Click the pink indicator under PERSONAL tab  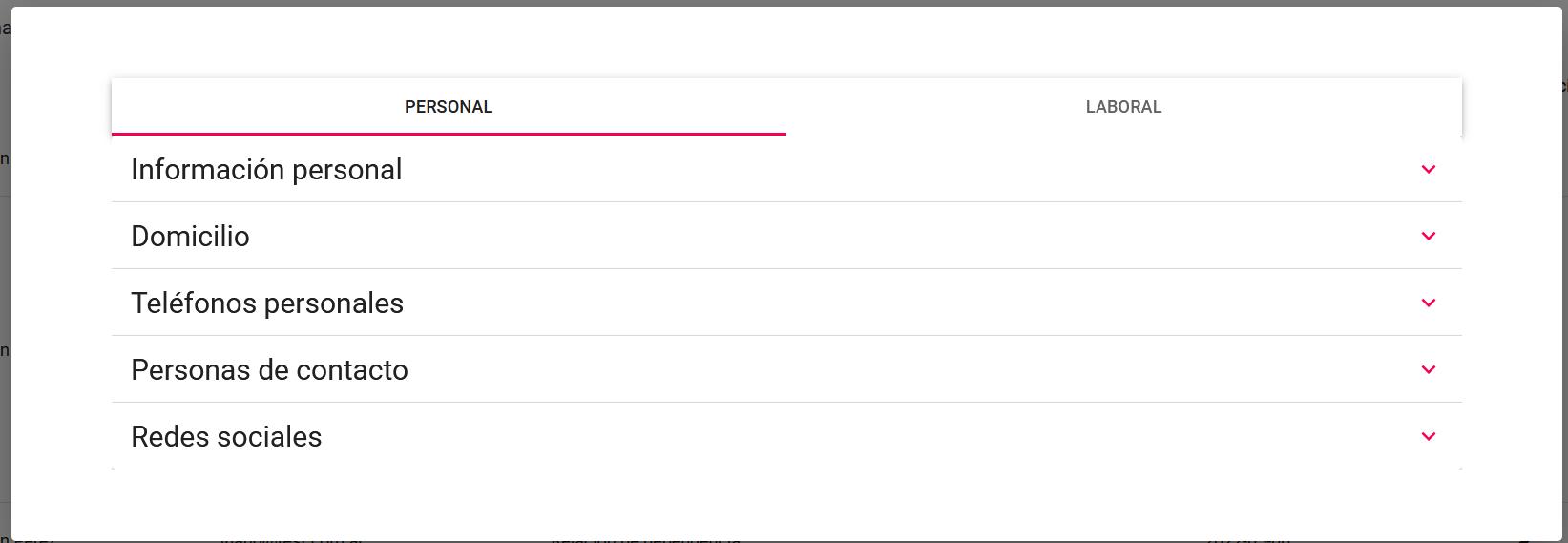pyautogui.click(x=449, y=134)
